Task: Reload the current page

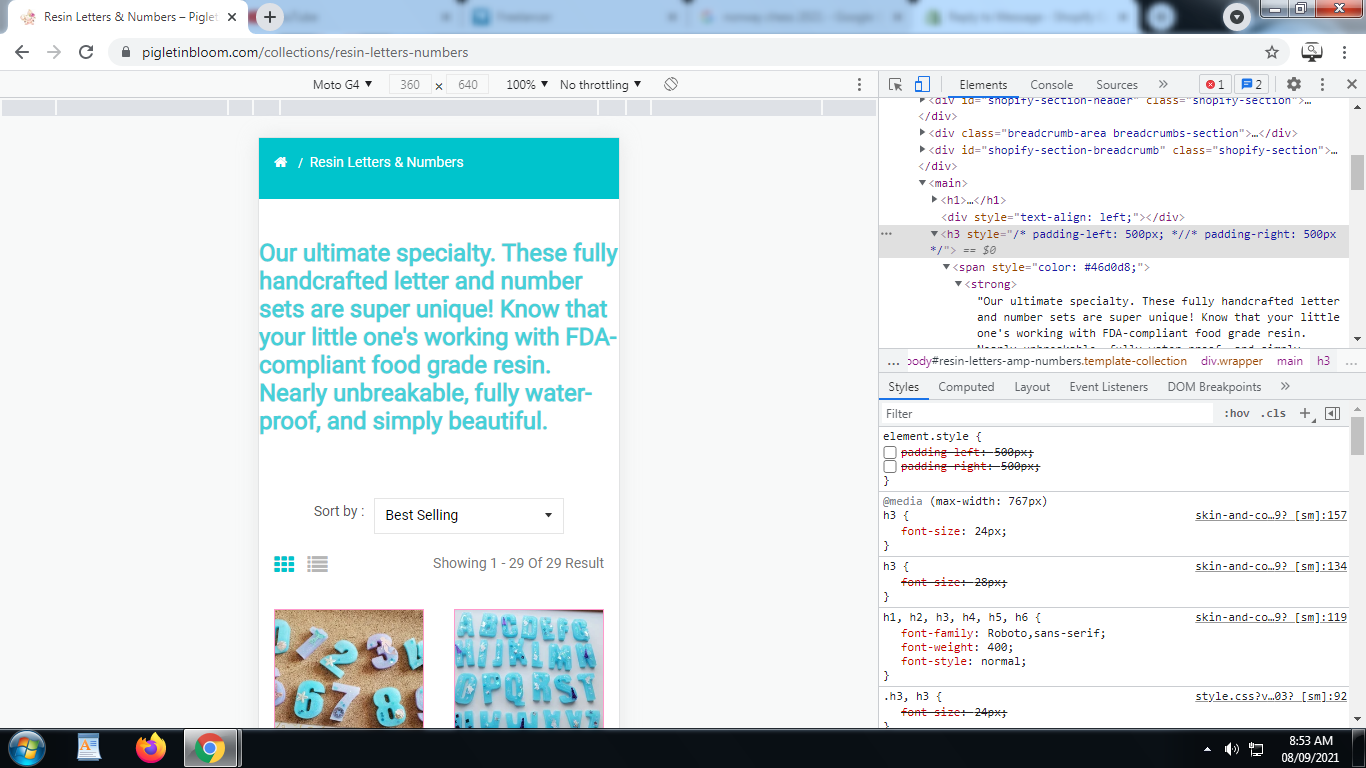Action: (x=86, y=52)
